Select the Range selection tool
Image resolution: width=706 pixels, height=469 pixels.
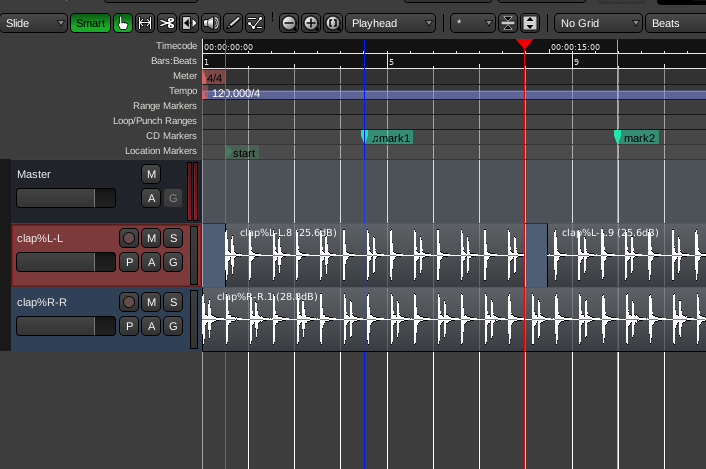point(145,23)
